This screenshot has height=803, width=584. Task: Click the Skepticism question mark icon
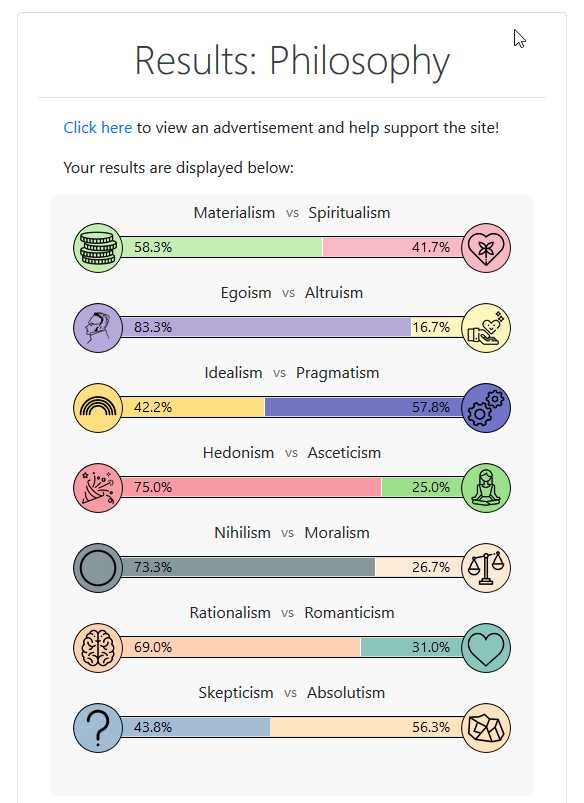click(98, 727)
